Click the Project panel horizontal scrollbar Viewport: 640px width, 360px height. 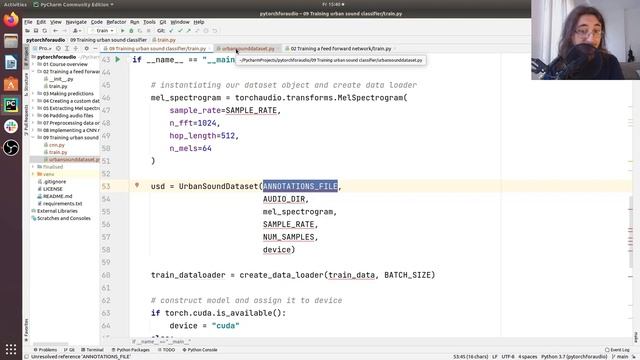(51, 344)
